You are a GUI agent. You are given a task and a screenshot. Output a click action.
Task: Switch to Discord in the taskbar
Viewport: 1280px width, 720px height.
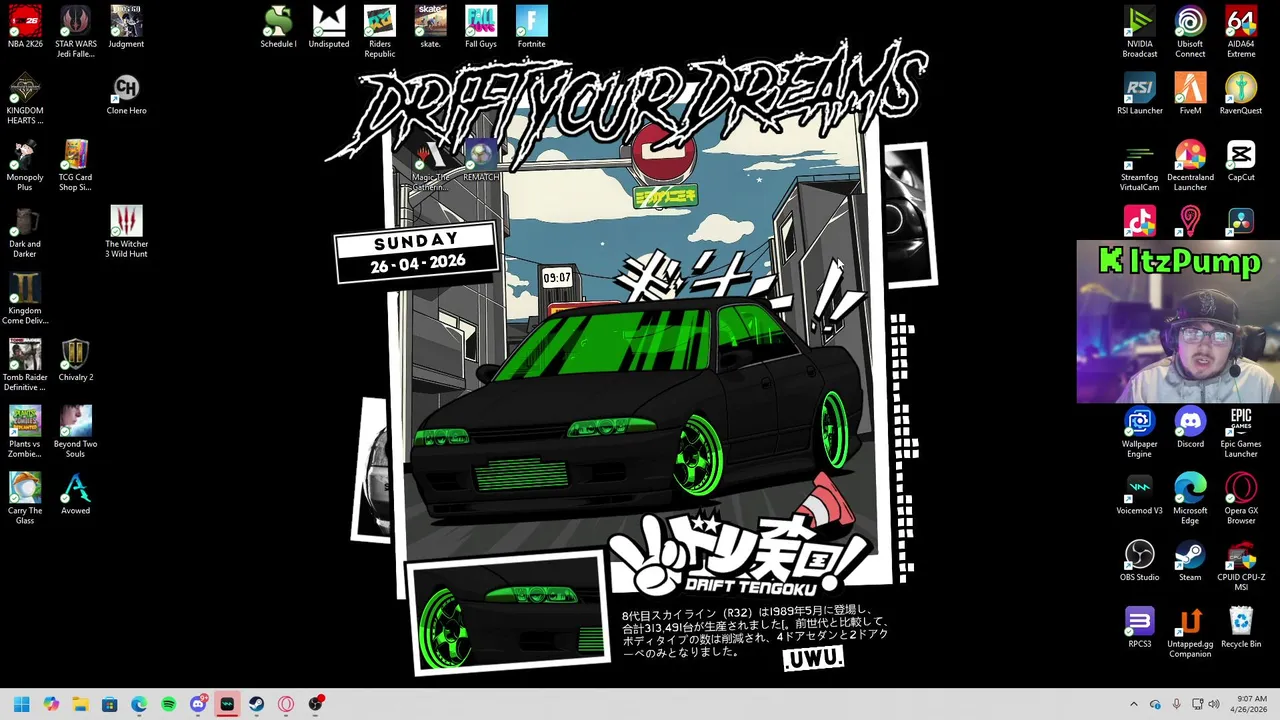(198, 704)
